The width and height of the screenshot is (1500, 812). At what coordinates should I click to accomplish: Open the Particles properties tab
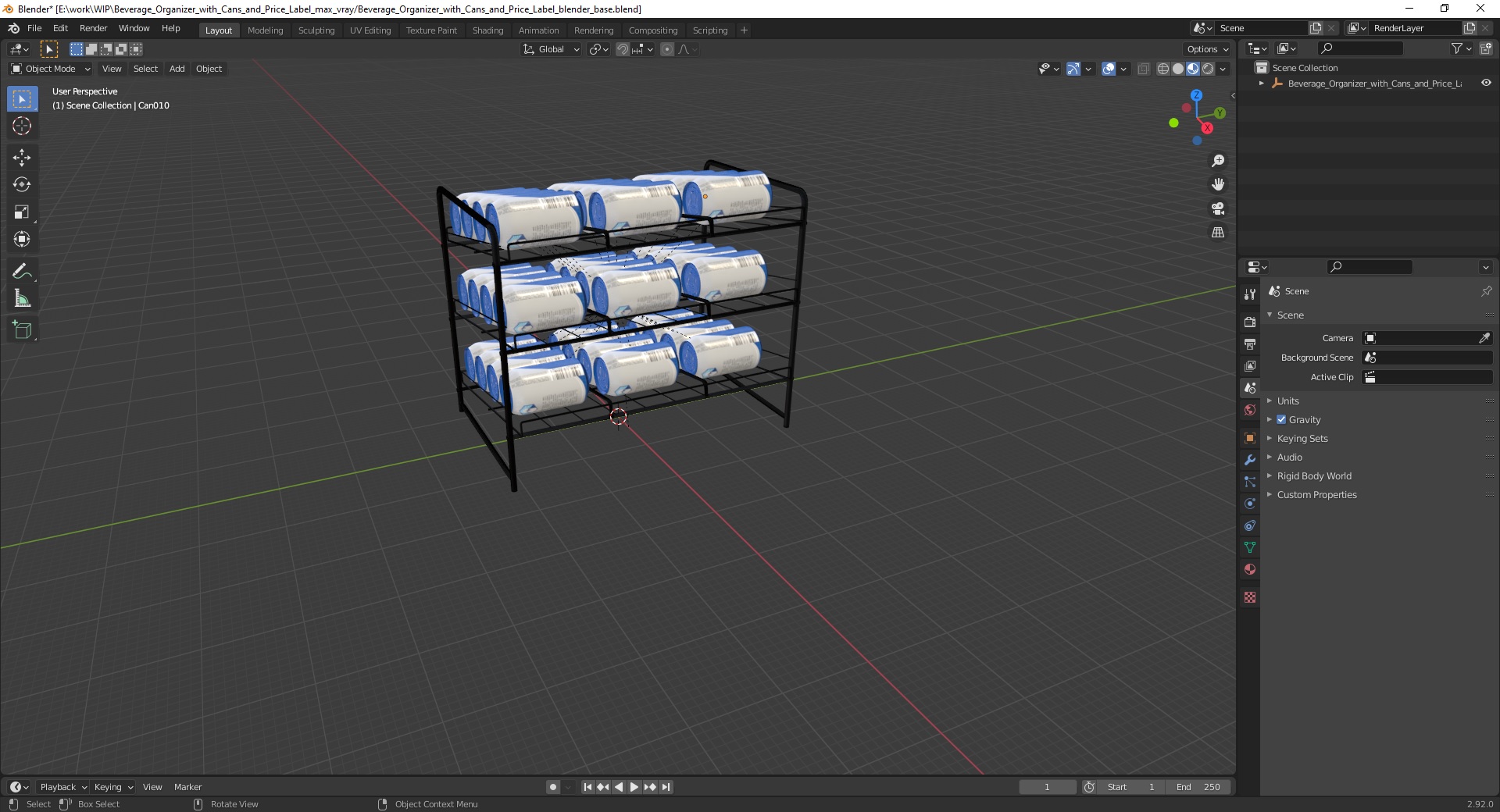click(x=1250, y=482)
